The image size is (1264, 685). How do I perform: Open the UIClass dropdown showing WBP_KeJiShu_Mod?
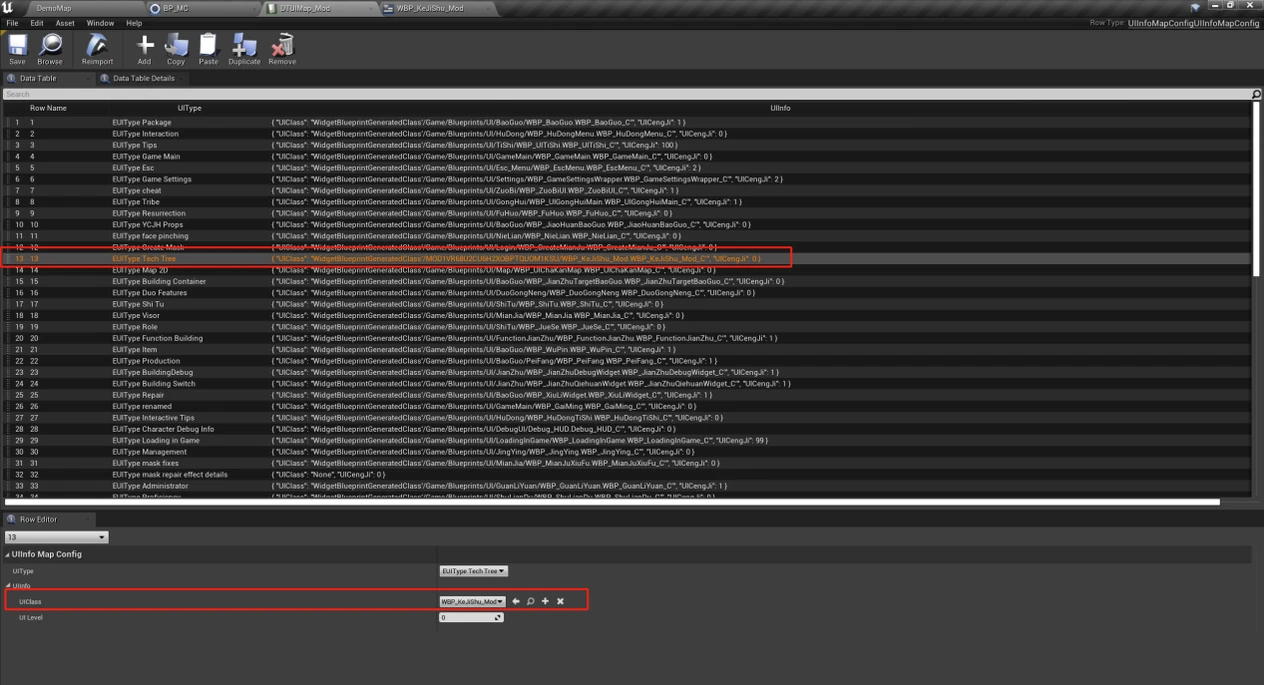[471, 601]
